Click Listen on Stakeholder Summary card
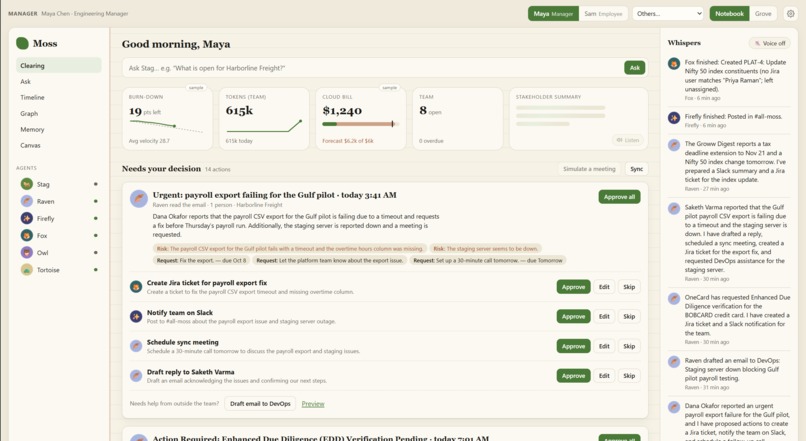This screenshot has height=441, width=806. click(628, 140)
